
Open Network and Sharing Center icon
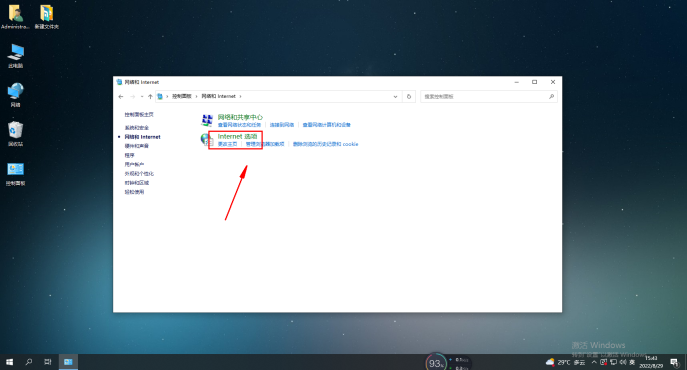click(207, 120)
